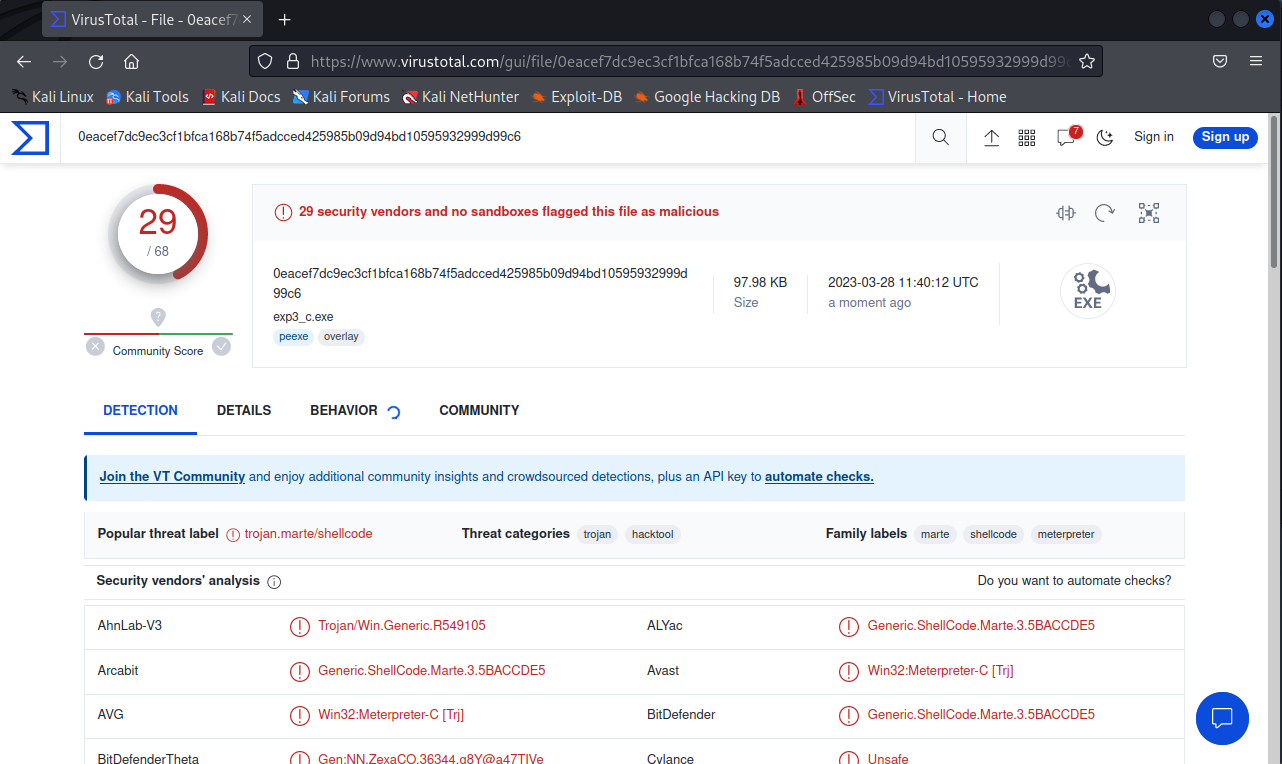Click the hacktool threat category tag
The image size is (1282, 764).
[653, 534]
